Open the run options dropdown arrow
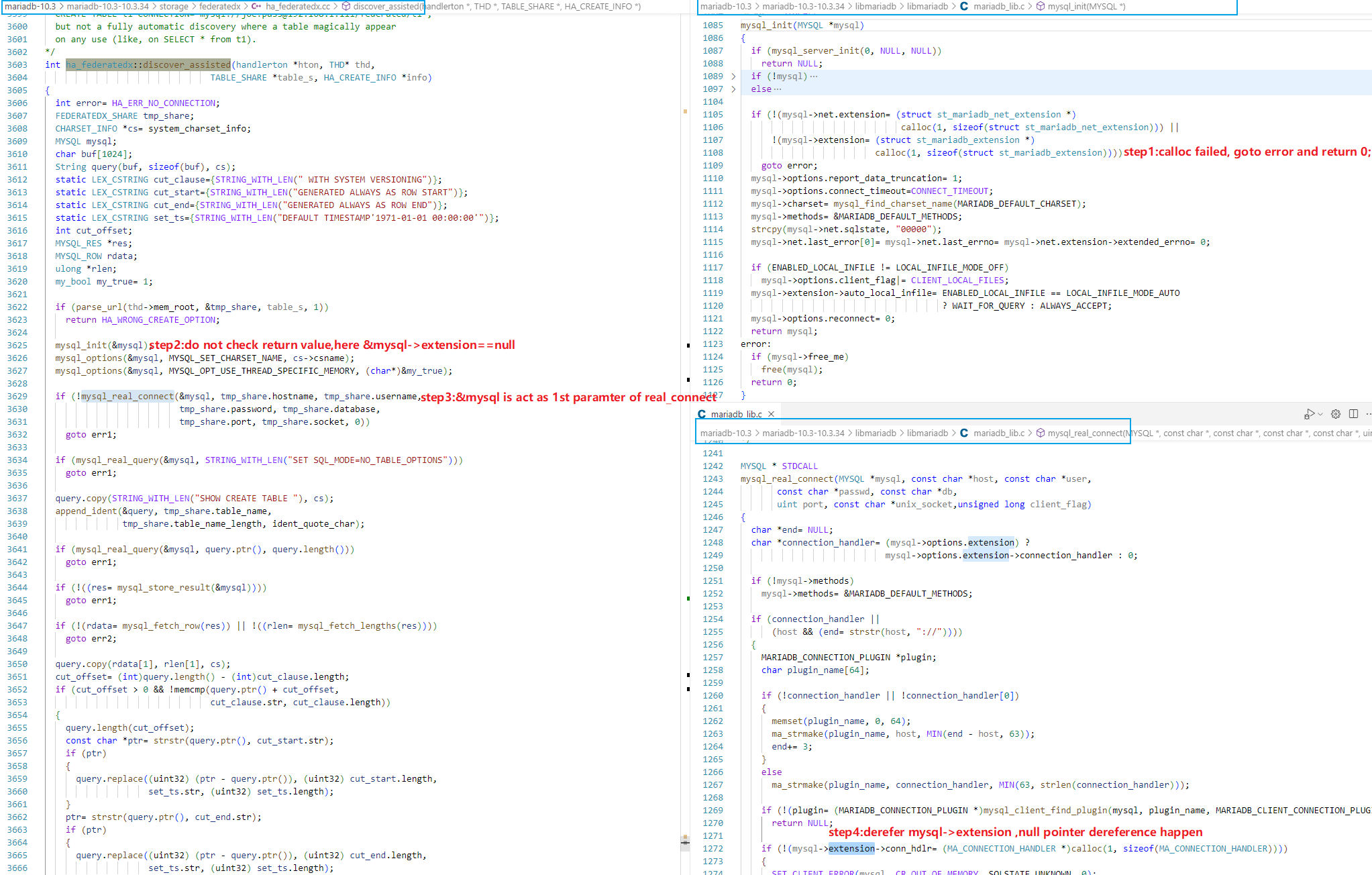This screenshot has height=875, width=1372. (1320, 414)
